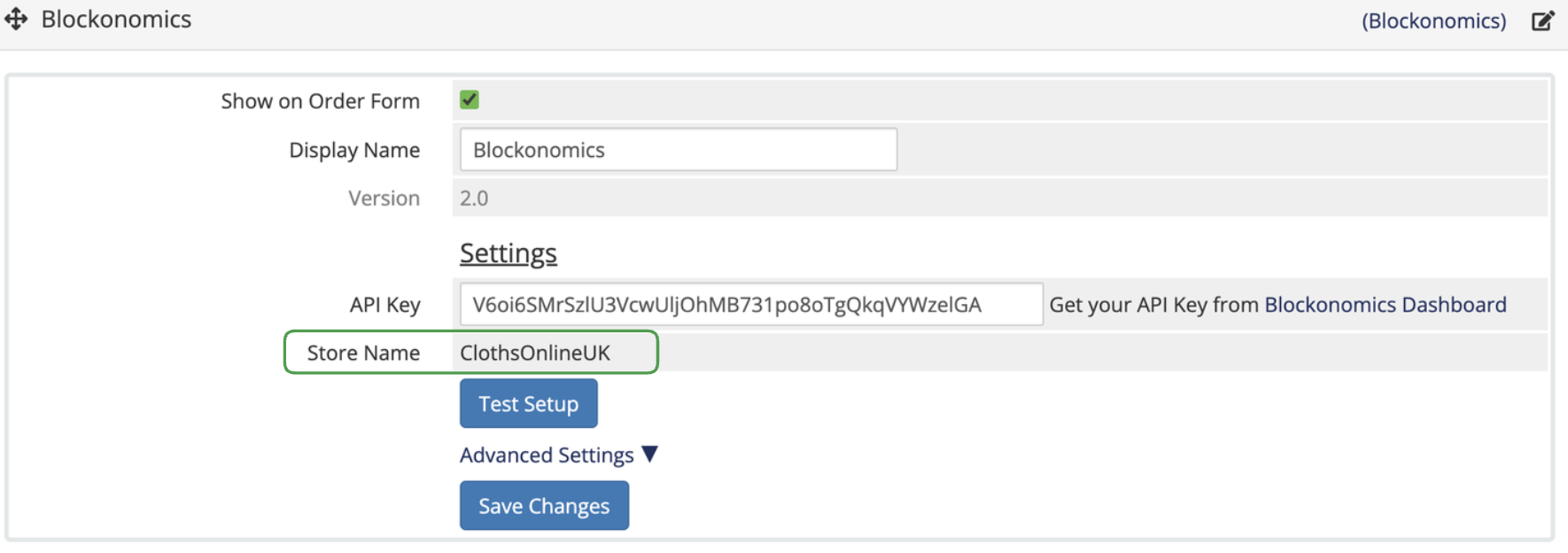Screen dimensions: 1568x553
Task: Click the Show on Order Form label
Action: (x=321, y=101)
